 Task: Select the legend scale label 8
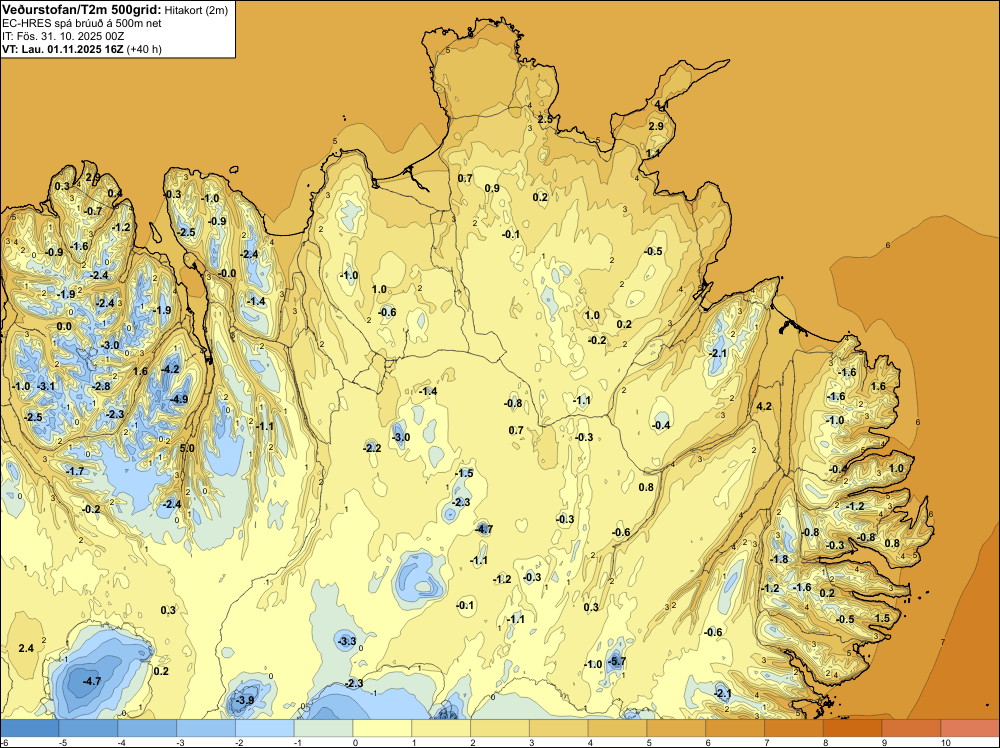click(x=826, y=742)
